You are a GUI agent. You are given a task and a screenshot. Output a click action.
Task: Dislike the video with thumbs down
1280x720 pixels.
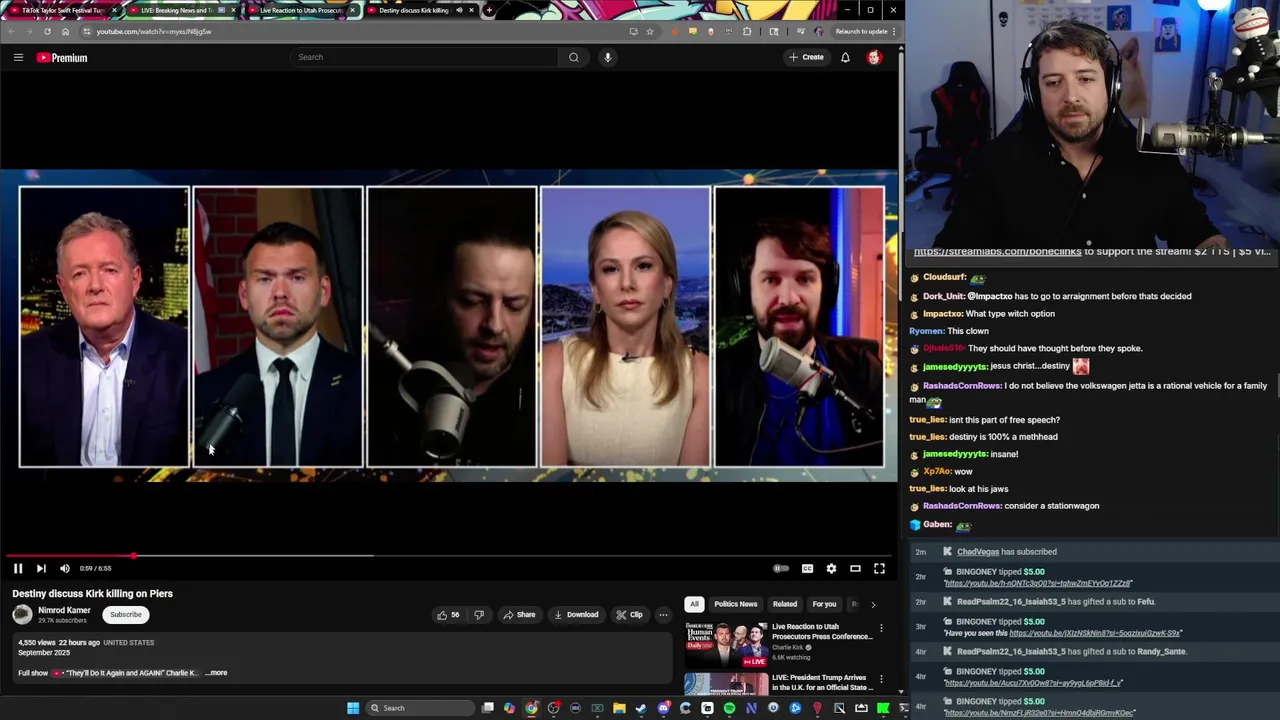(x=478, y=615)
